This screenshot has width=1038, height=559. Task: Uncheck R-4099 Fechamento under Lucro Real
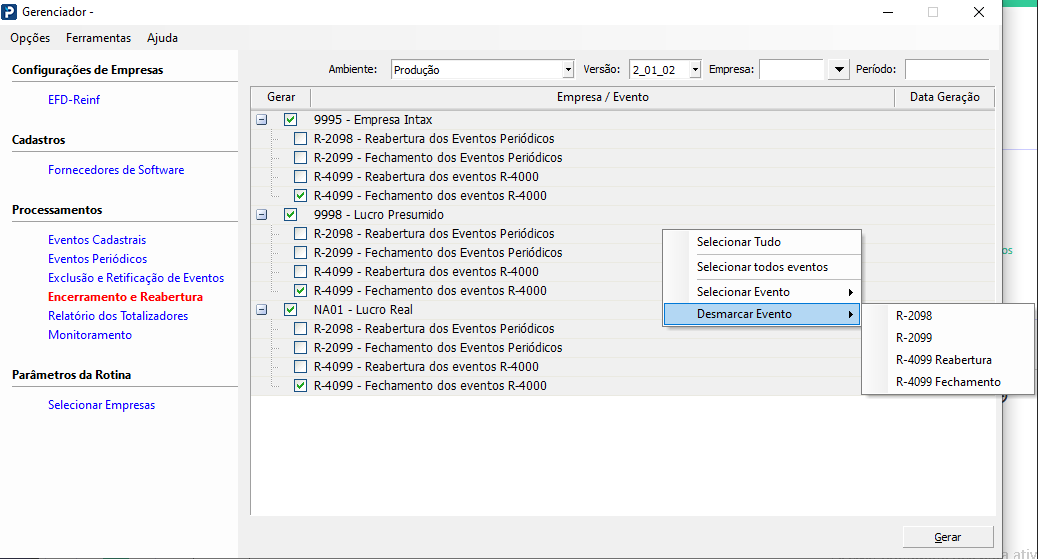tap(300, 386)
